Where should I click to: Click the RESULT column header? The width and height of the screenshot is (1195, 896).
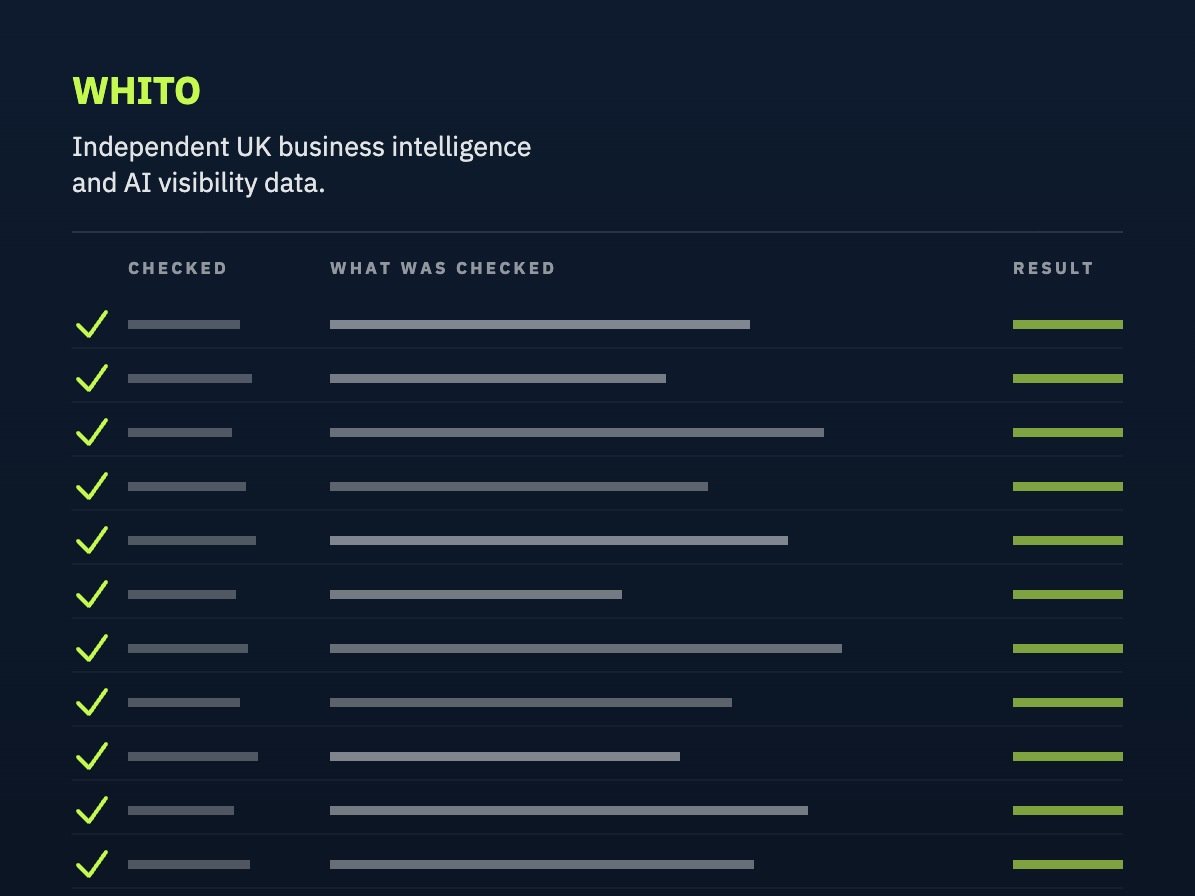point(1053,268)
